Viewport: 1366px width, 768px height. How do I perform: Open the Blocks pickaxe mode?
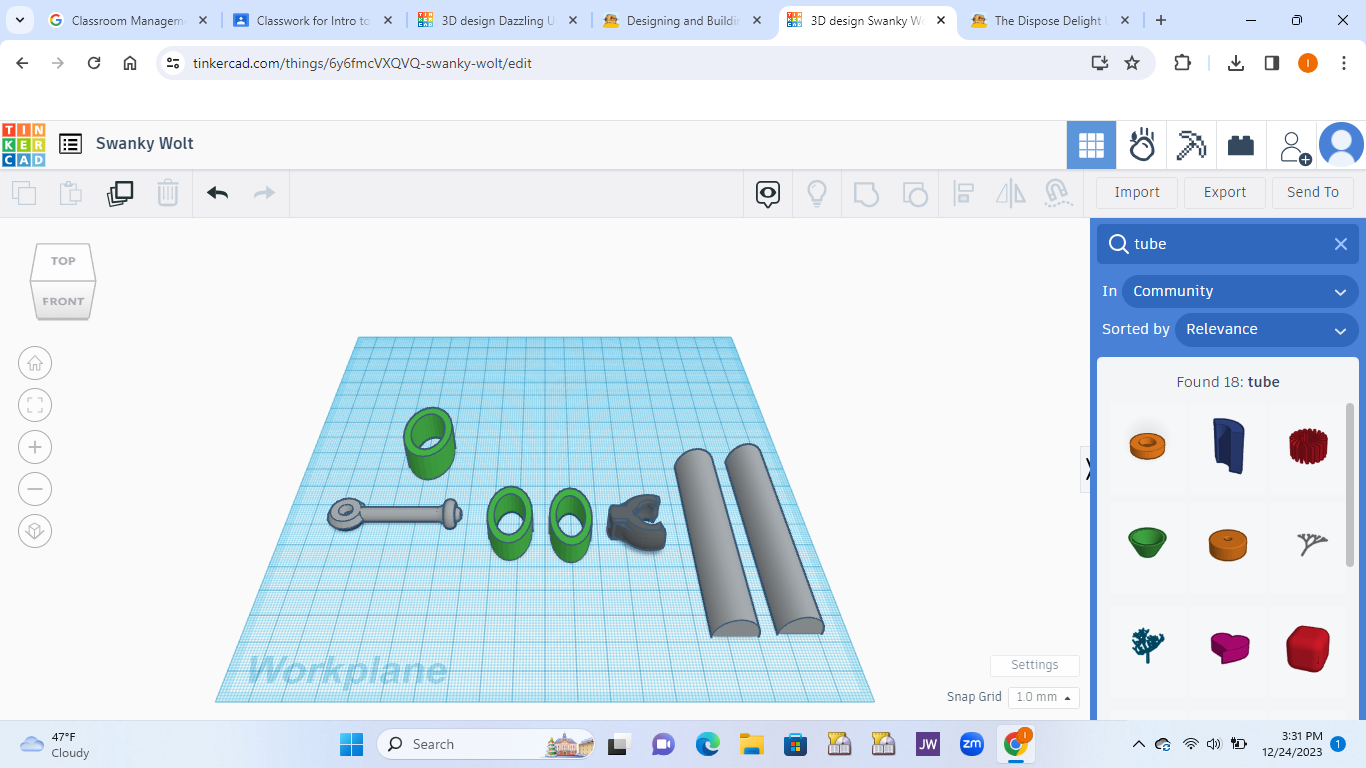(x=1191, y=146)
